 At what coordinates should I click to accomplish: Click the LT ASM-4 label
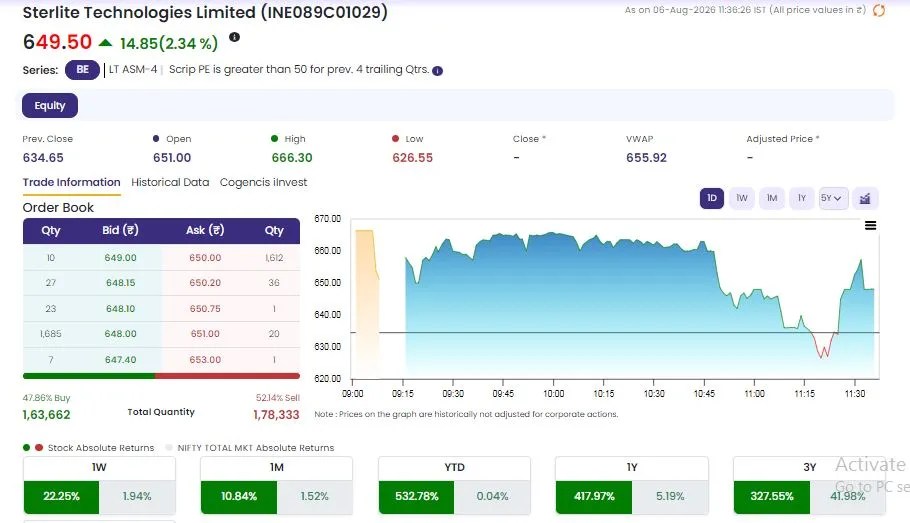click(x=133, y=70)
